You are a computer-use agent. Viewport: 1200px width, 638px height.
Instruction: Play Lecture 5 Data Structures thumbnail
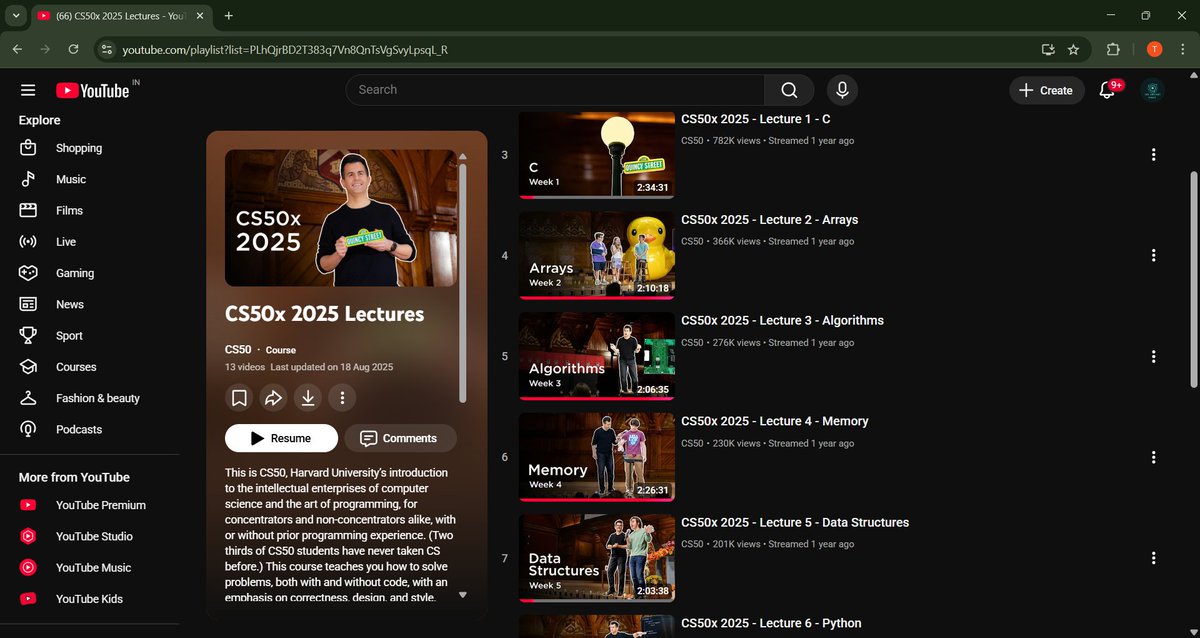596,558
